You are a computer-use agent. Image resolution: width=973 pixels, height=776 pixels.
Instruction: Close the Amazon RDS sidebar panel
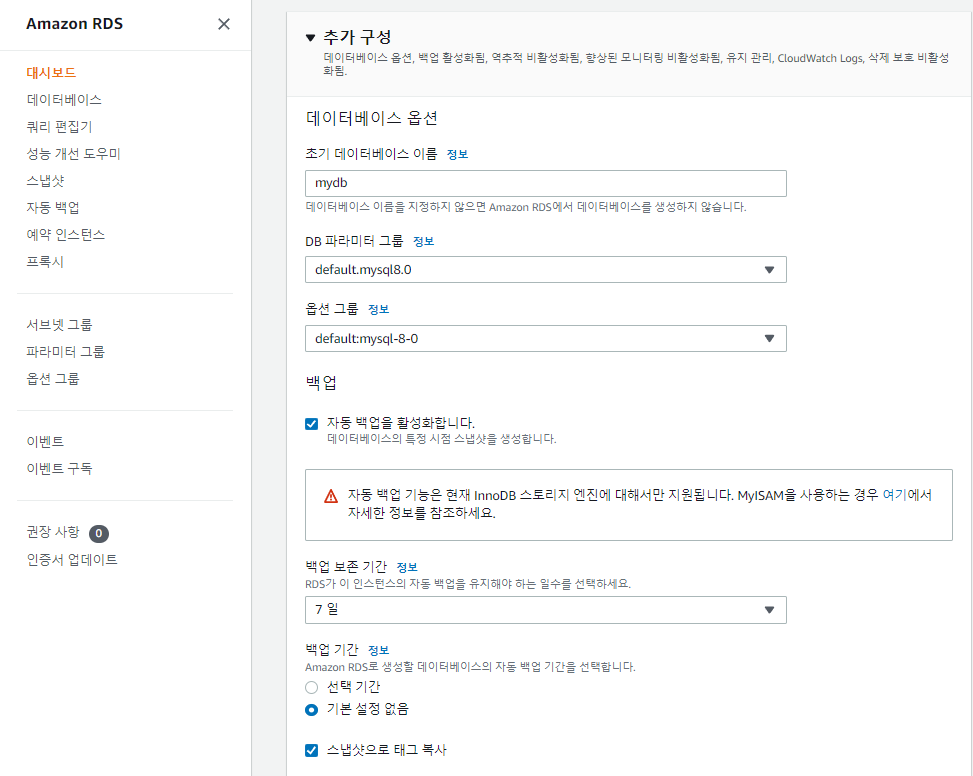tap(224, 24)
